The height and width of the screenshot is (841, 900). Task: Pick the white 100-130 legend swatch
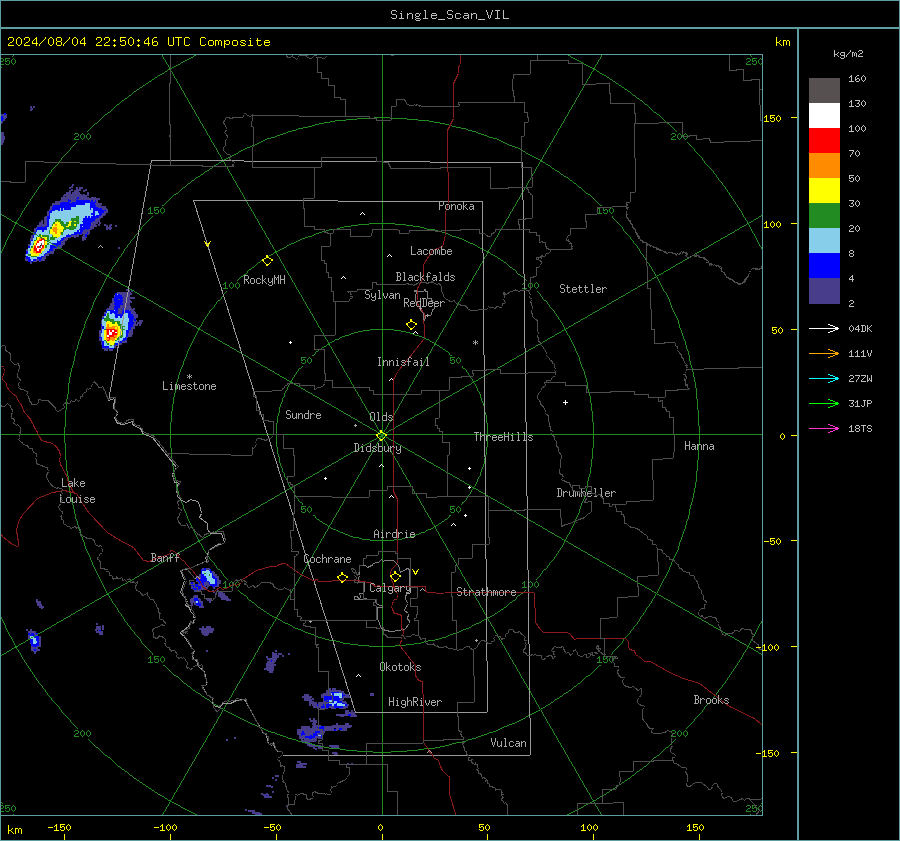[x=824, y=116]
